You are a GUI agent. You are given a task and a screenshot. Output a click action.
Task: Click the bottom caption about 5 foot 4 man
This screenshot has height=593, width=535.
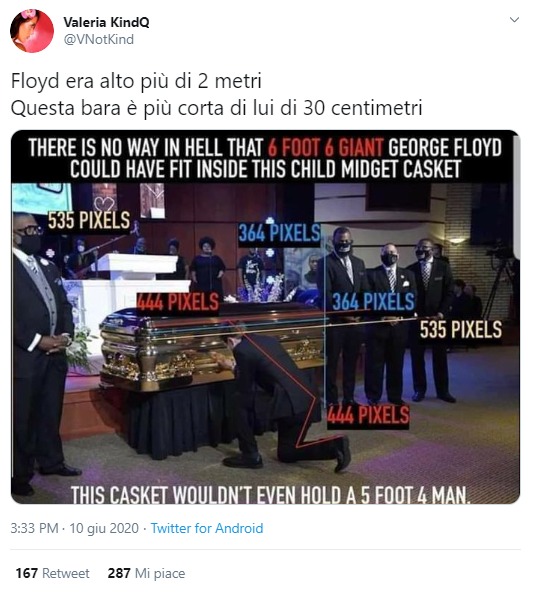(x=270, y=495)
